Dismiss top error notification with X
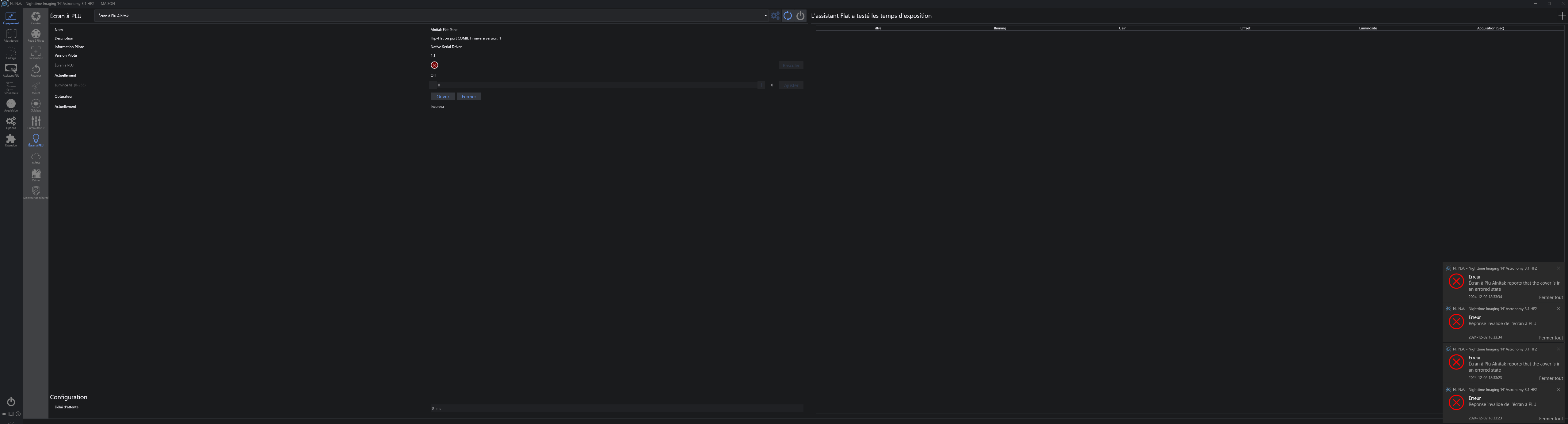 (1558, 268)
